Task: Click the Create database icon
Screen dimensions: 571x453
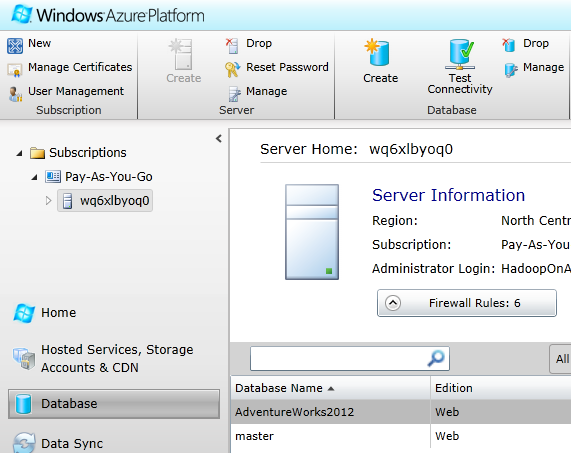Action: (377, 53)
